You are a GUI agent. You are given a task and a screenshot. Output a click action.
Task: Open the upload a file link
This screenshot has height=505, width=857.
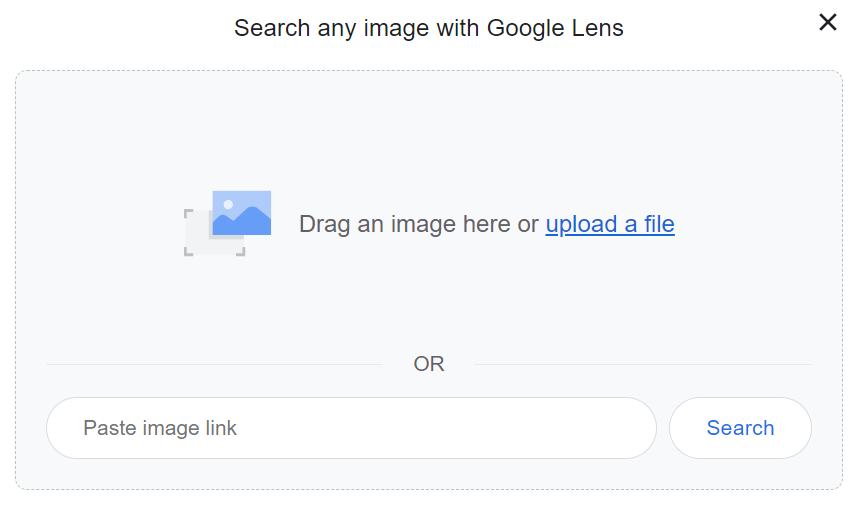tap(610, 224)
